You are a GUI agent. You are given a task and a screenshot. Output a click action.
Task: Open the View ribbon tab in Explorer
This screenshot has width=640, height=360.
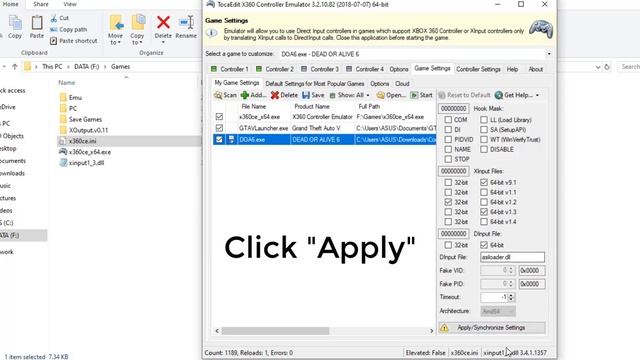click(x=70, y=4)
